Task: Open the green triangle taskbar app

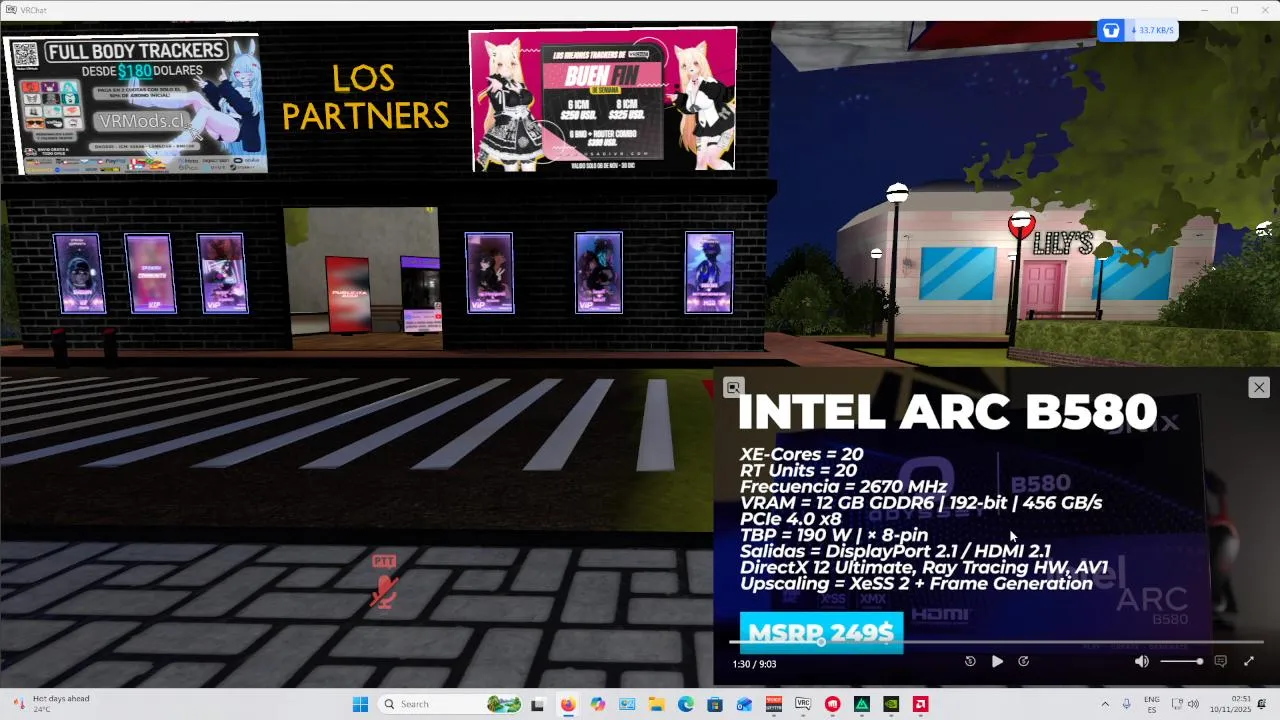Action: click(x=862, y=704)
